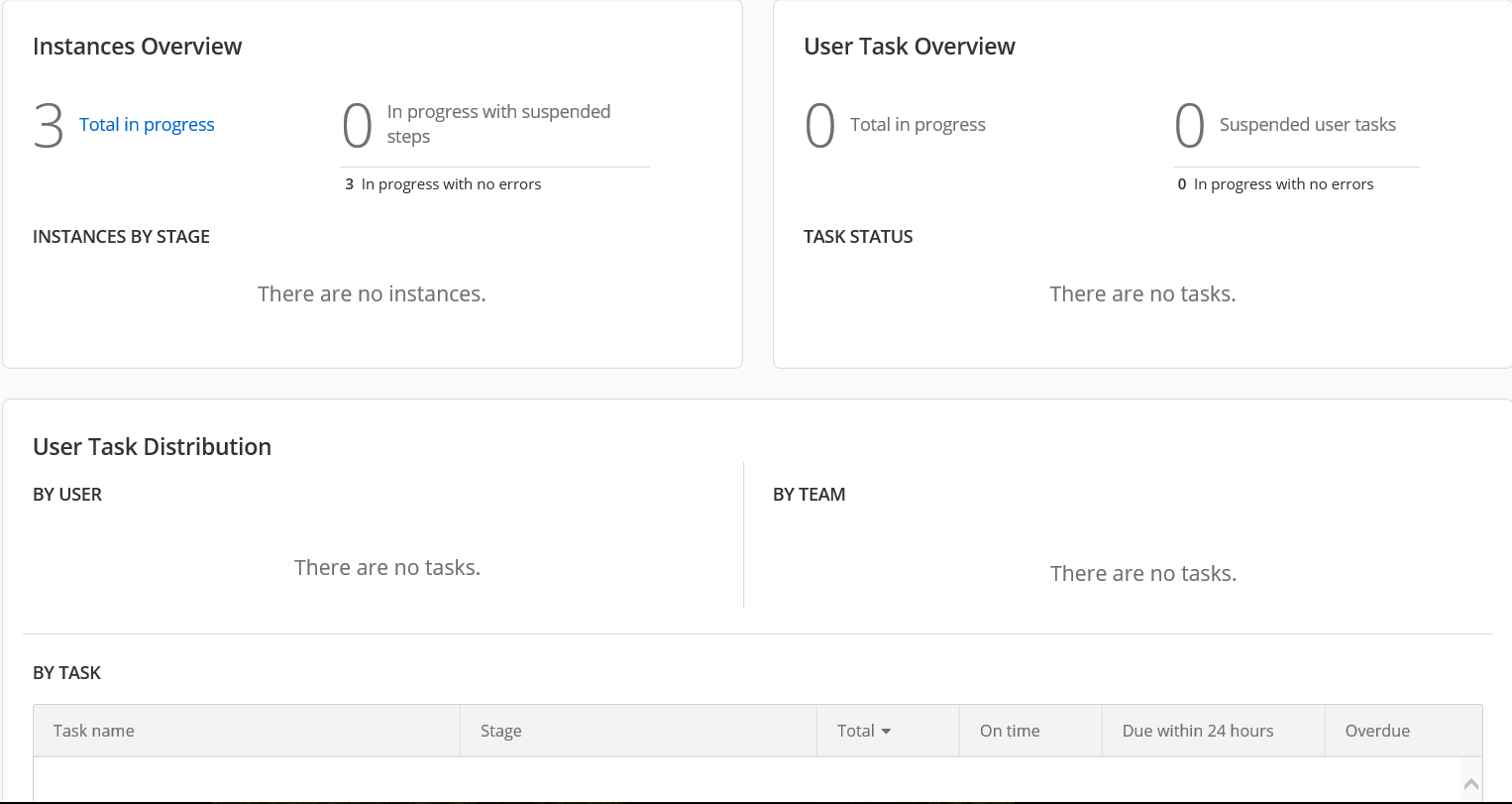
Task: Sort the table by Stage column
Action: [x=500, y=731]
